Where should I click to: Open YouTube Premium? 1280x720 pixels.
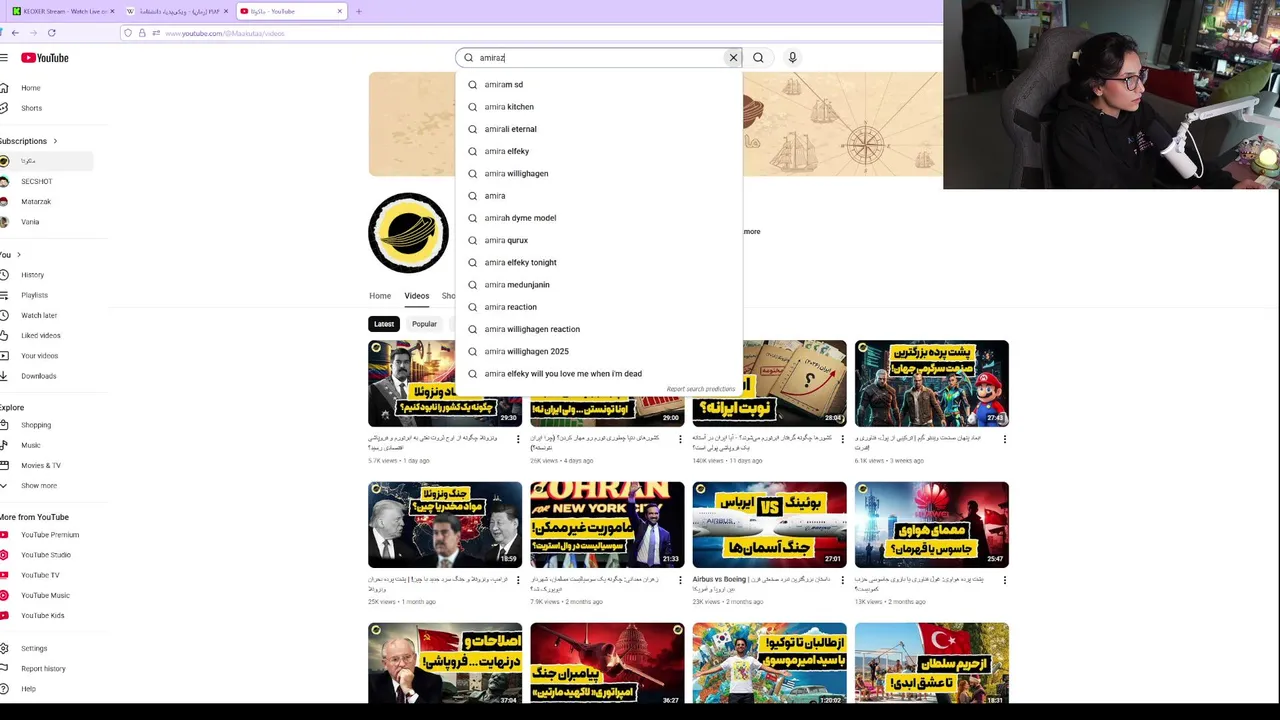pos(50,535)
